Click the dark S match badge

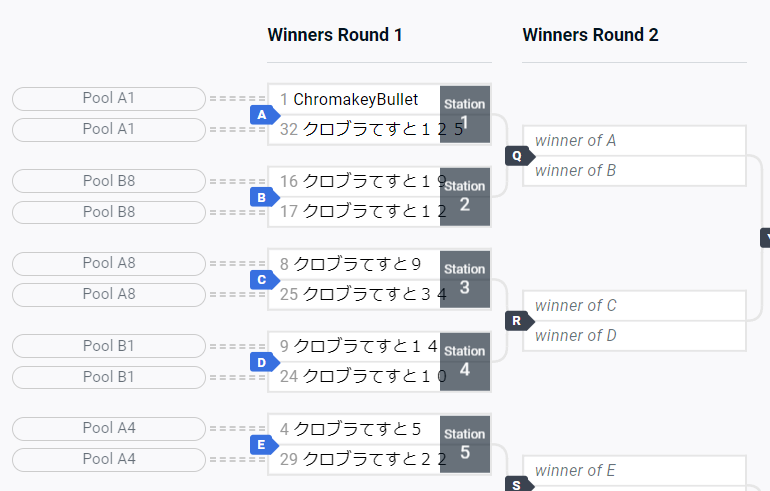[519, 484]
